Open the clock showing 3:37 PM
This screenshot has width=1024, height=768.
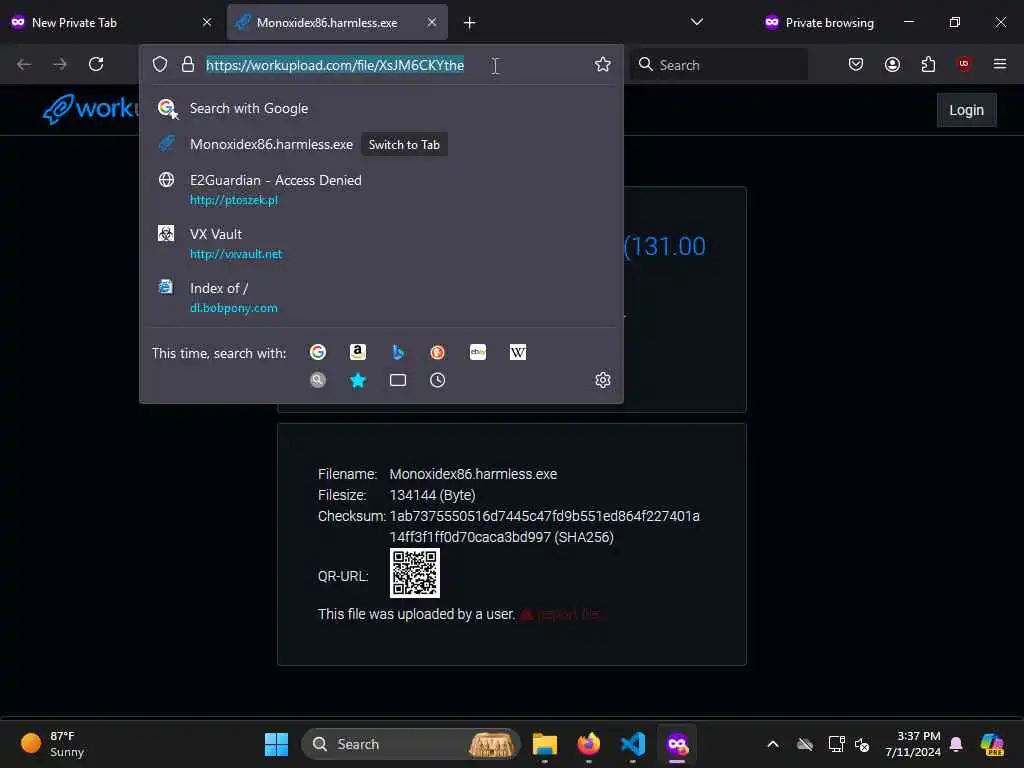[x=912, y=744]
